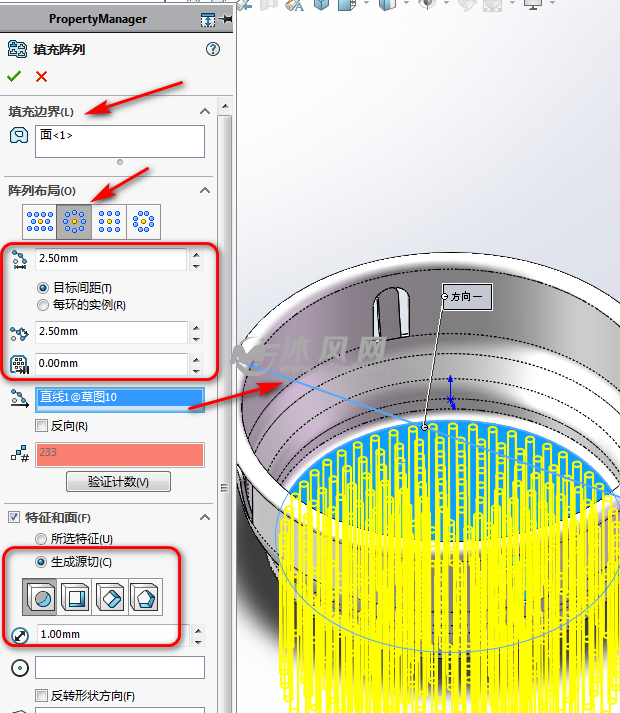Choose the polygon seed cut shape
Viewport: 620px width, 713px height.
coord(145,597)
